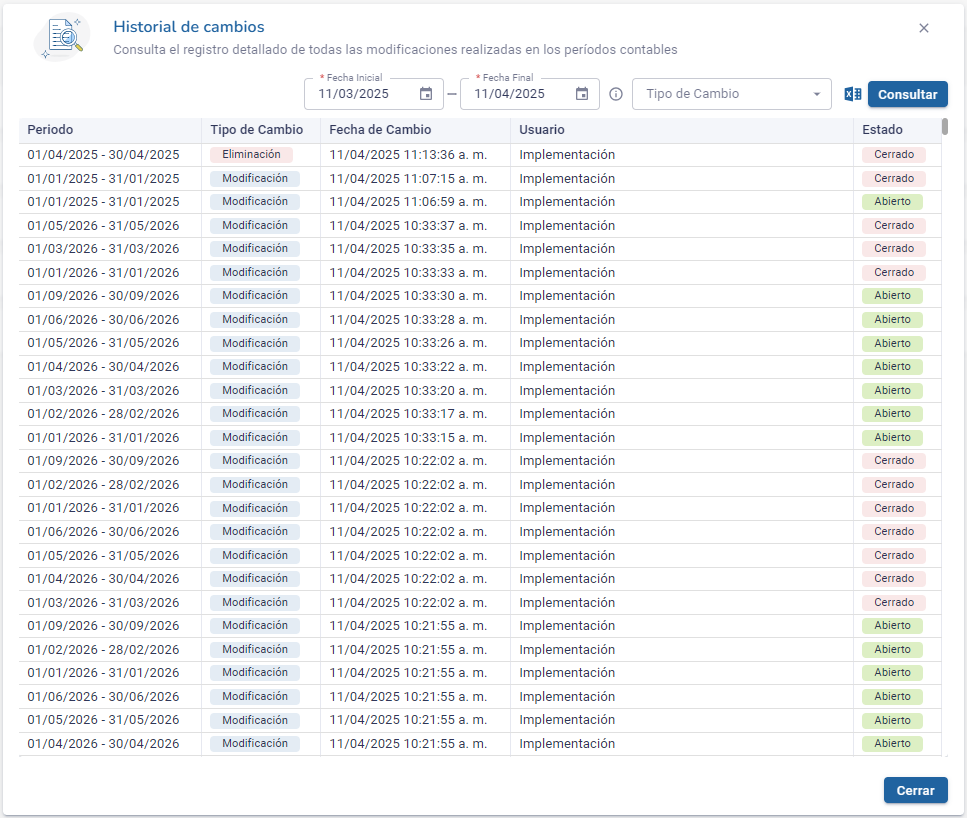Image resolution: width=967 pixels, height=818 pixels.
Task: Open the Fecha Inicial calendar picker
Action: (426, 94)
